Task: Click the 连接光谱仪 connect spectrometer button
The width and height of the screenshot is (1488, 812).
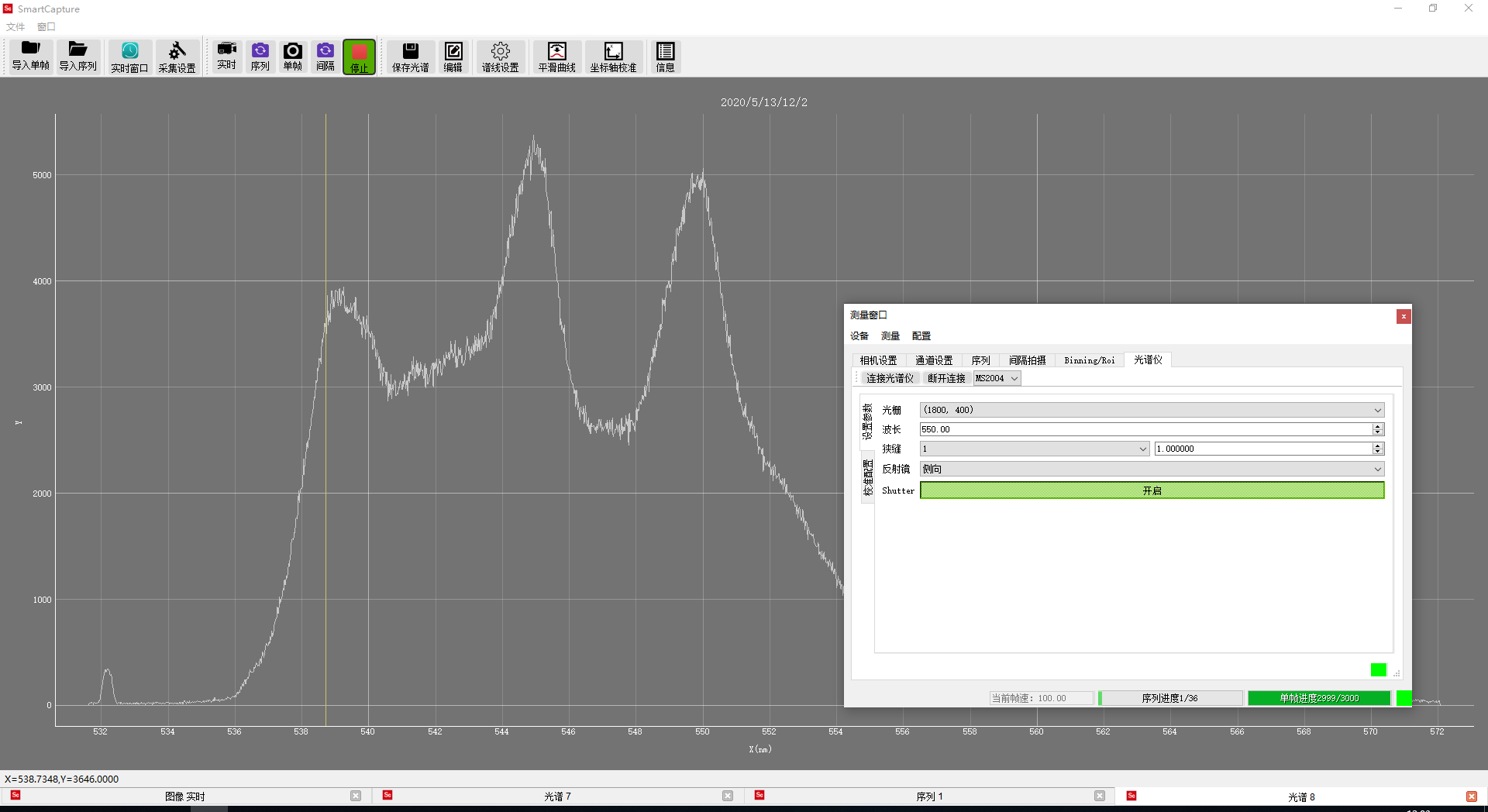Action: pos(890,378)
